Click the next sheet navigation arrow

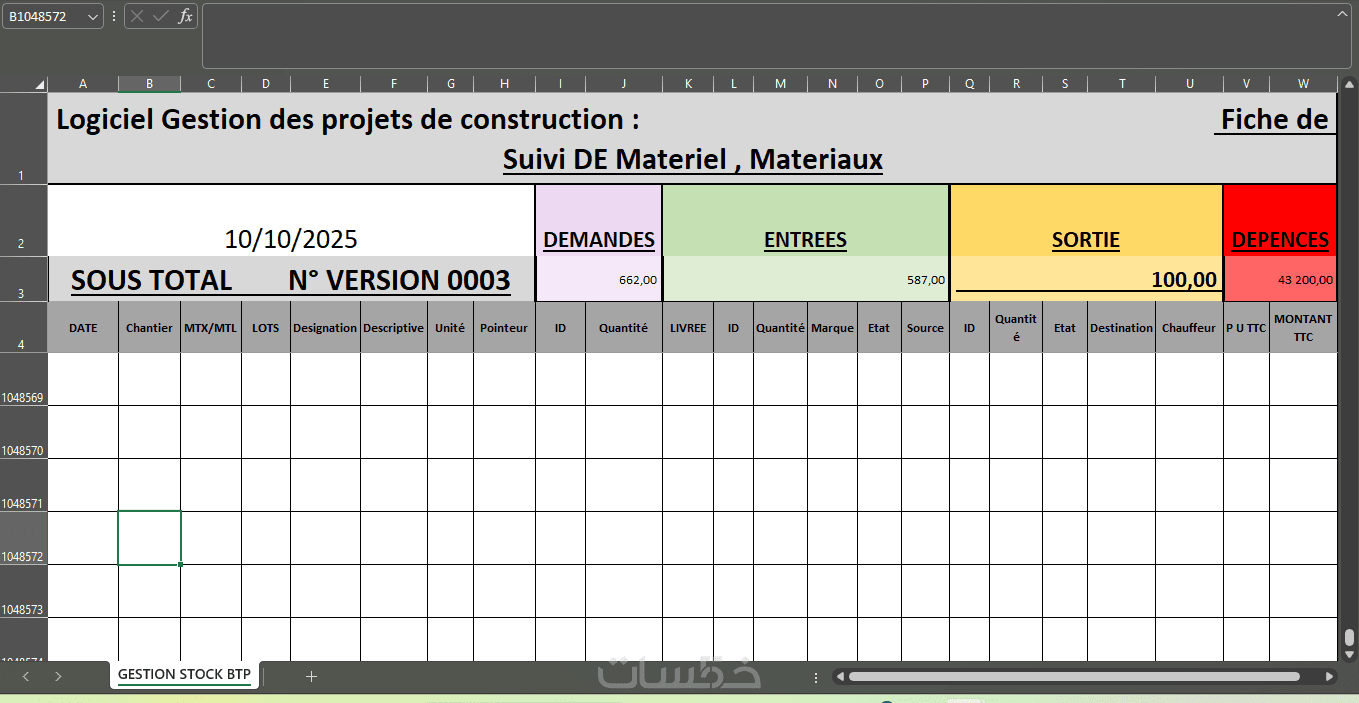pyautogui.click(x=58, y=676)
